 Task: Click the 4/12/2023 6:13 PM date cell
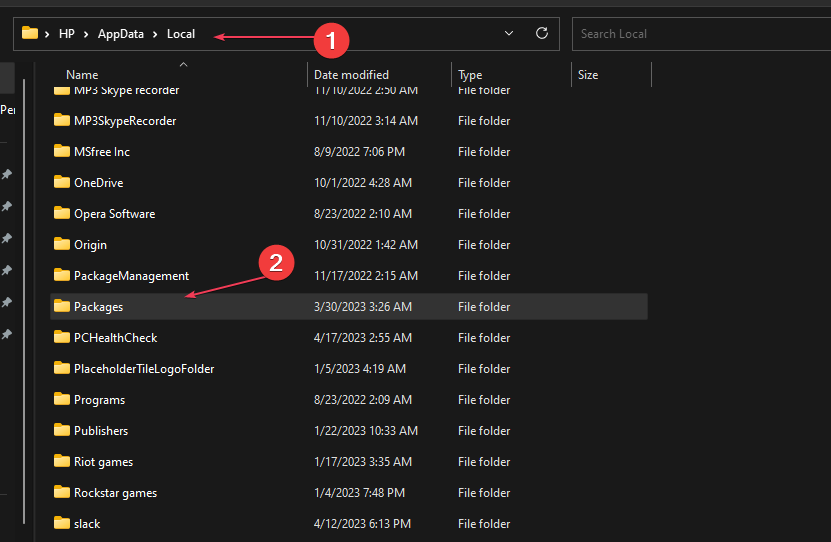363,523
